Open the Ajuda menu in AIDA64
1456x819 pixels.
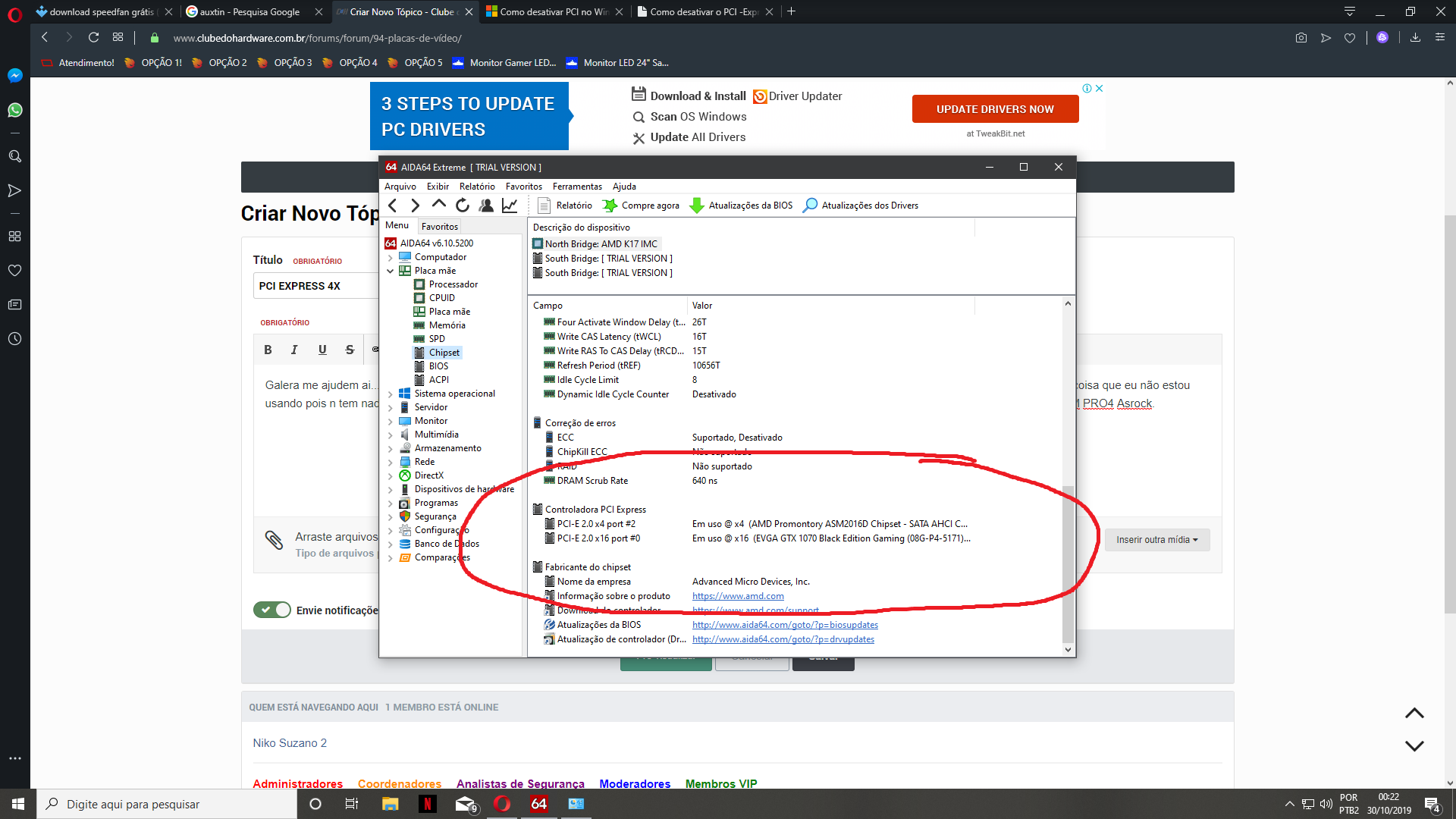pos(624,187)
